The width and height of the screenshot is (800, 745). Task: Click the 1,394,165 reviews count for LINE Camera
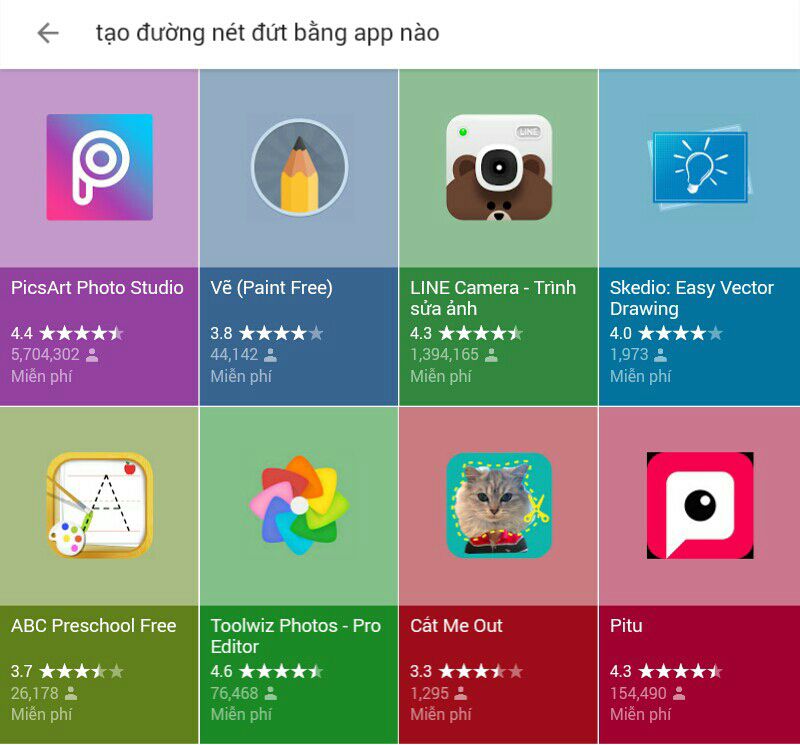pyautogui.click(x=444, y=354)
